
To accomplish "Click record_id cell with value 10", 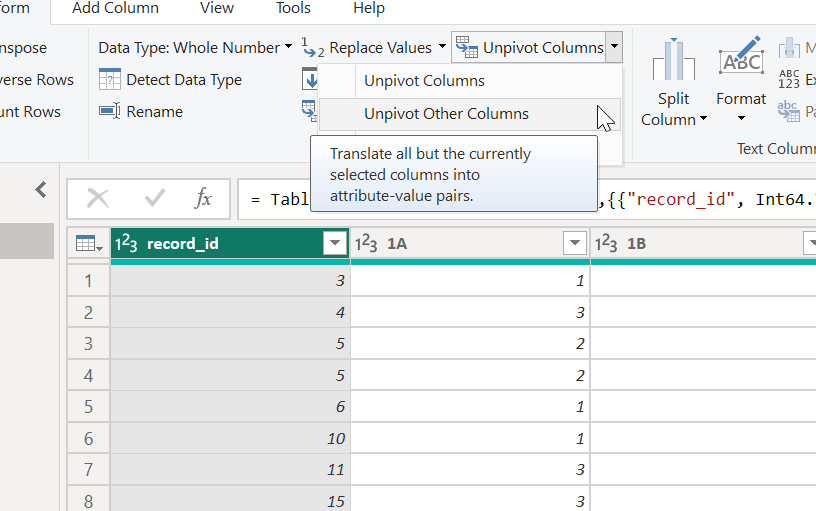I will pos(230,439).
